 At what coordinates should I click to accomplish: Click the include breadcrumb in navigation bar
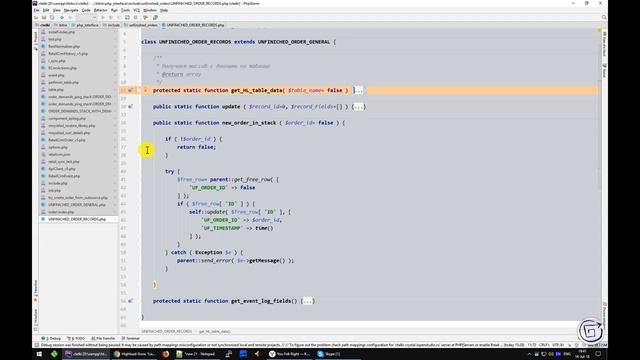pyautogui.click(x=111, y=25)
